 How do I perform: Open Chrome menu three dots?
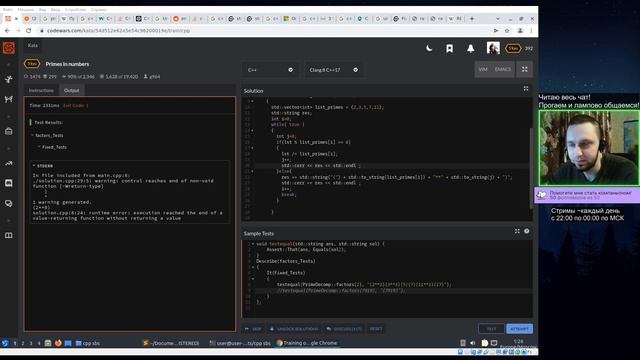(x=531, y=31)
